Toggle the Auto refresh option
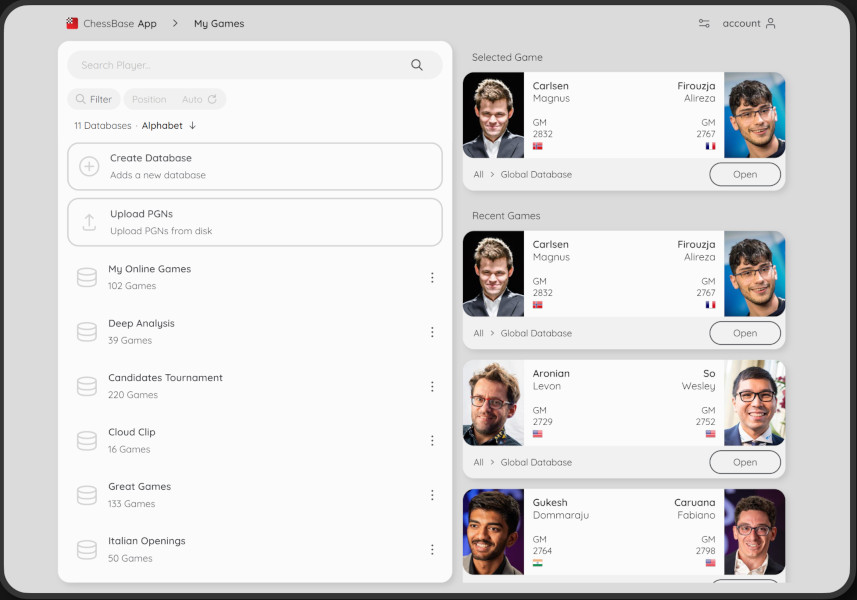This screenshot has height=600, width=857. (200, 99)
